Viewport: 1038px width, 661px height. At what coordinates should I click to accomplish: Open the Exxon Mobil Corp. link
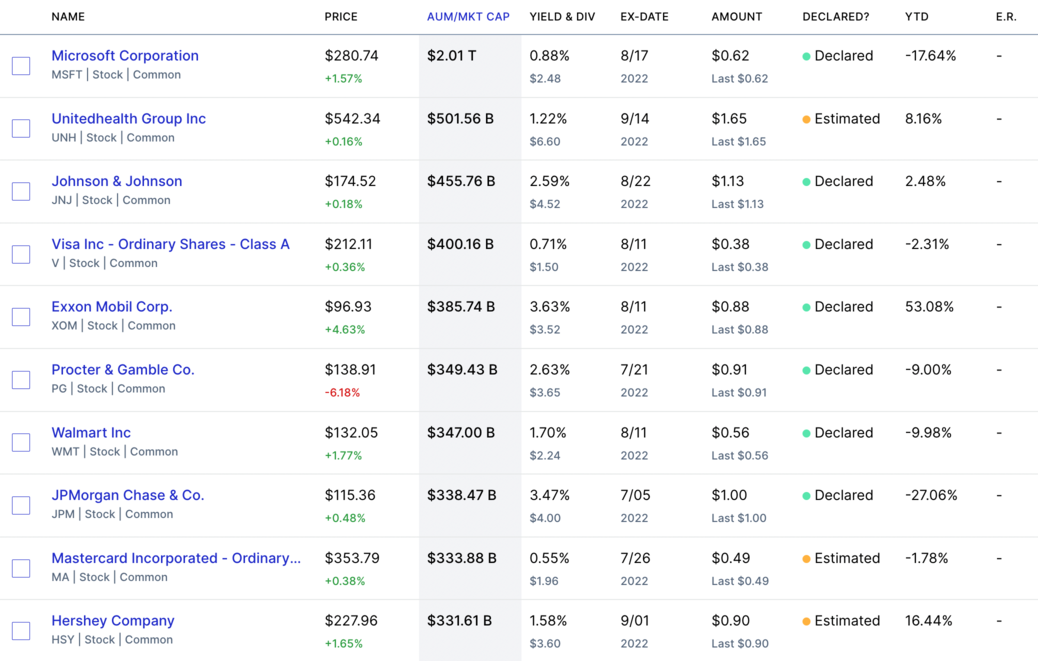pyautogui.click(x=112, y=307)
